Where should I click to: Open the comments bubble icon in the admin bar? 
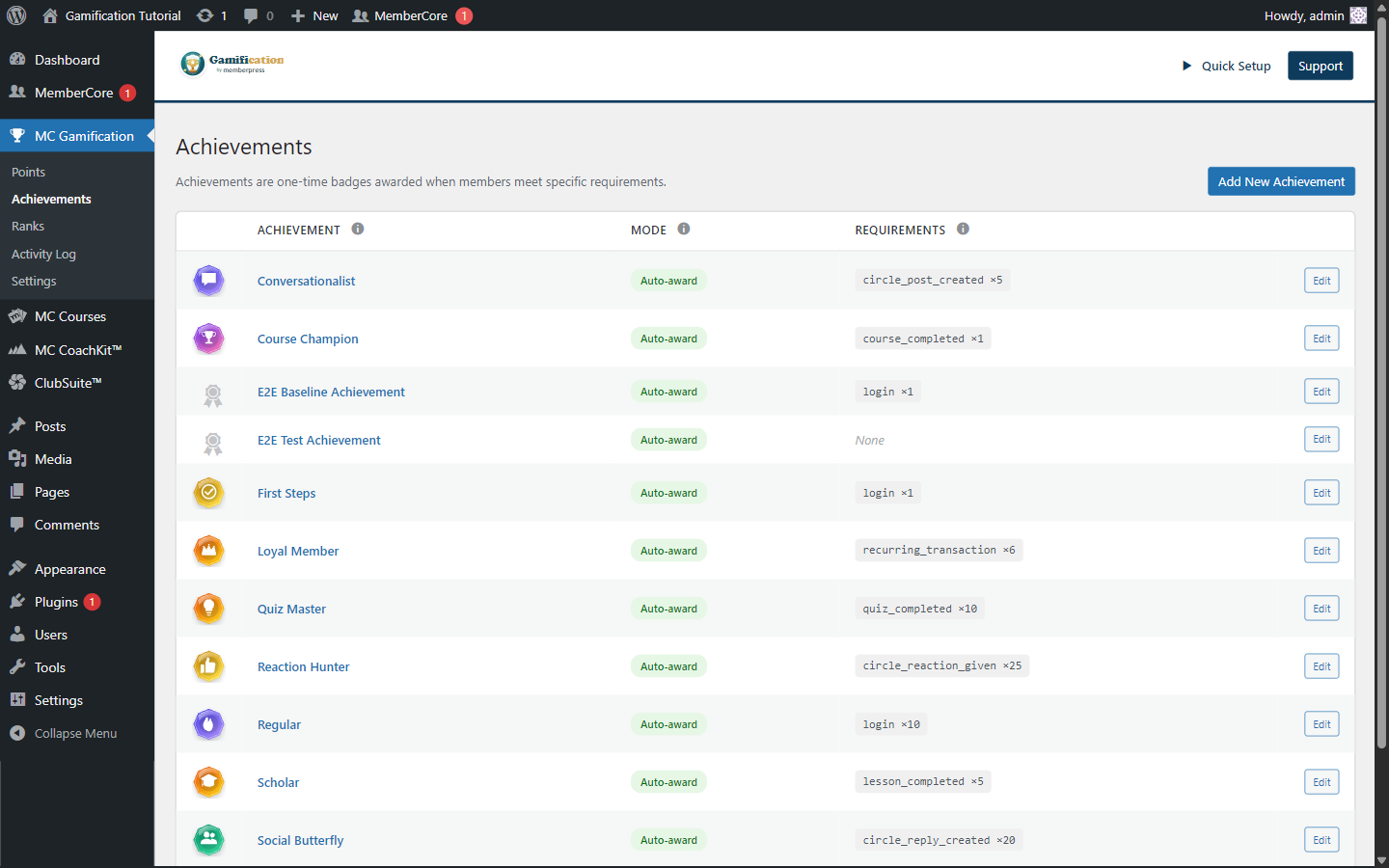click(x=251, y=15)
